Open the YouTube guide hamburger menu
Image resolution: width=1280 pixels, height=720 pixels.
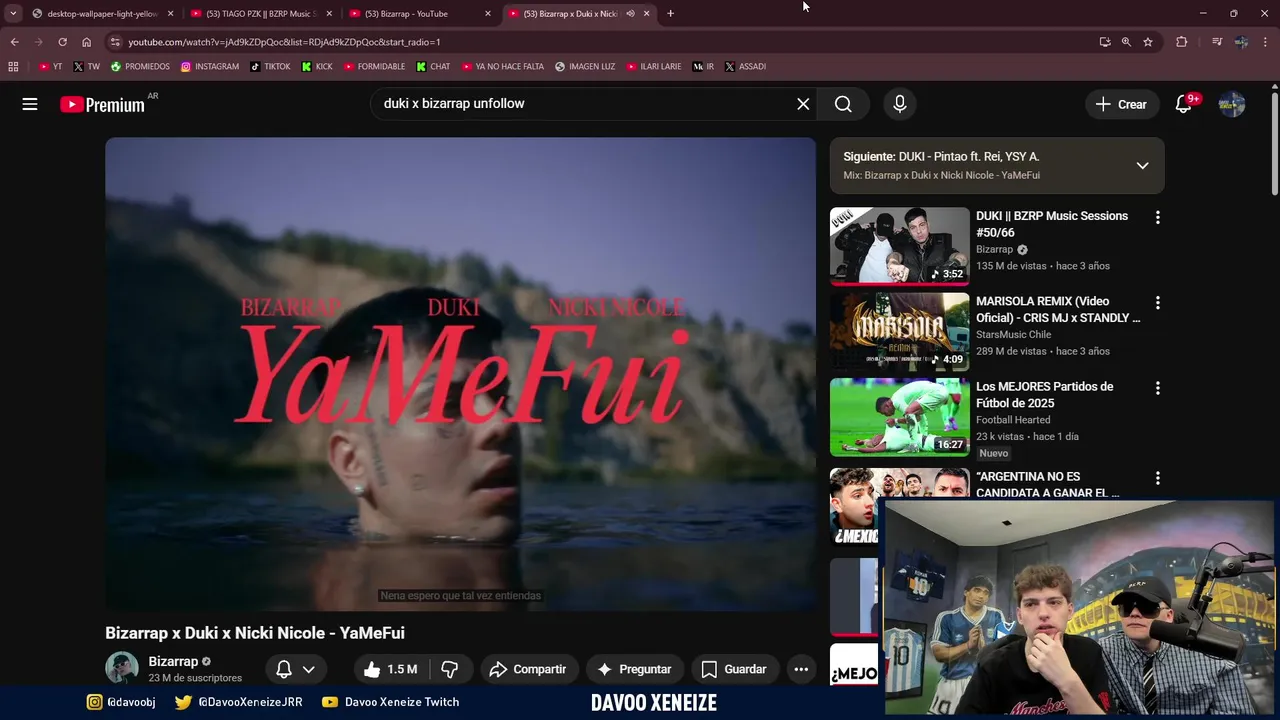[x=30, y=104]
